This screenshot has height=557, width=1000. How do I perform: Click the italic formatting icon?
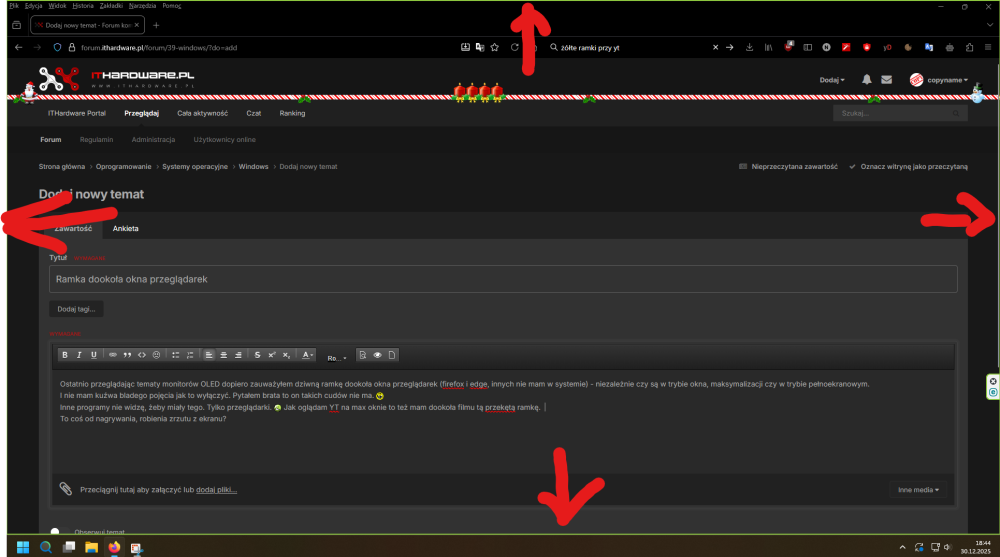(x=79, y=355)
